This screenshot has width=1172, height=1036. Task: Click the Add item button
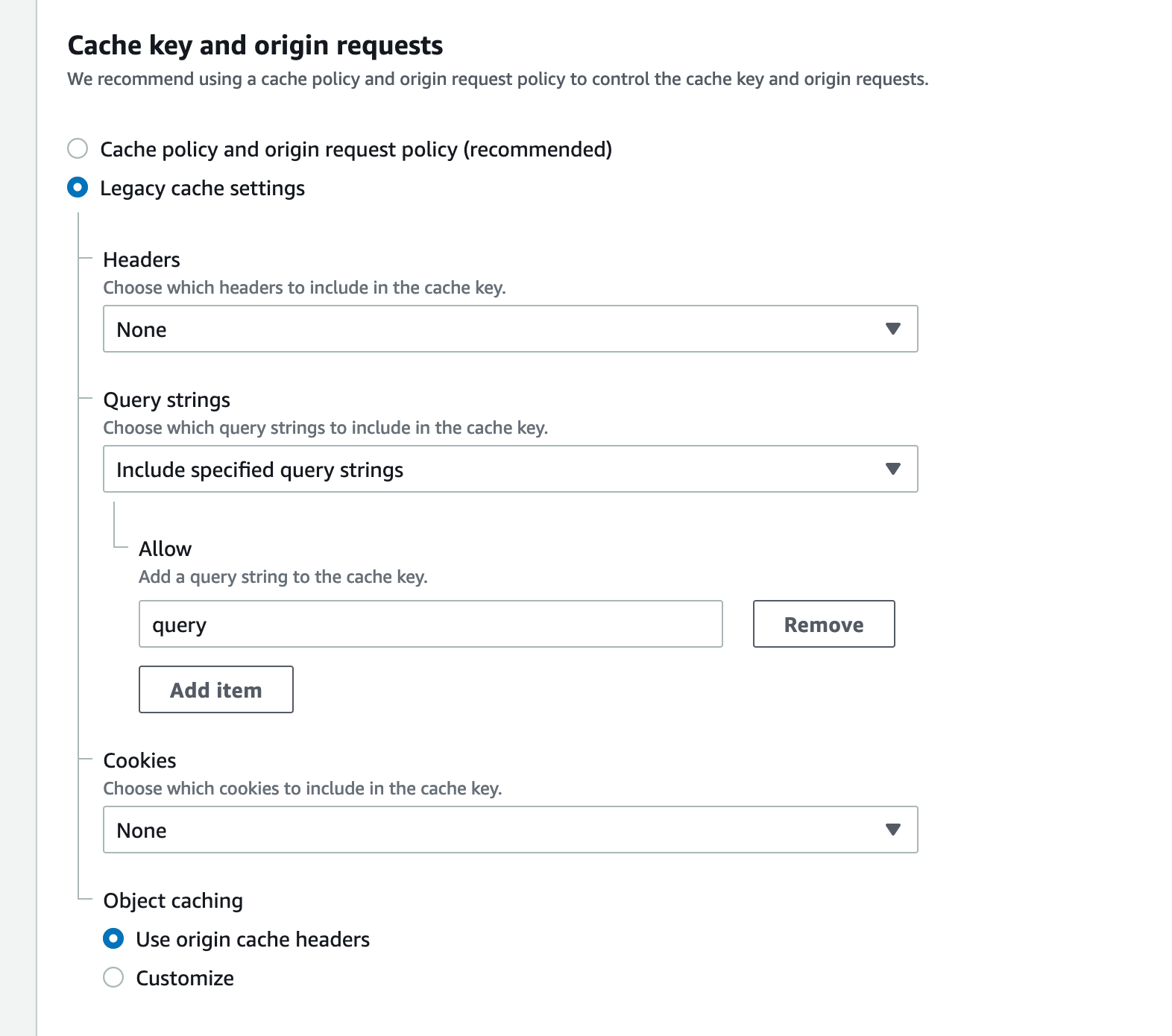(216, 689)
